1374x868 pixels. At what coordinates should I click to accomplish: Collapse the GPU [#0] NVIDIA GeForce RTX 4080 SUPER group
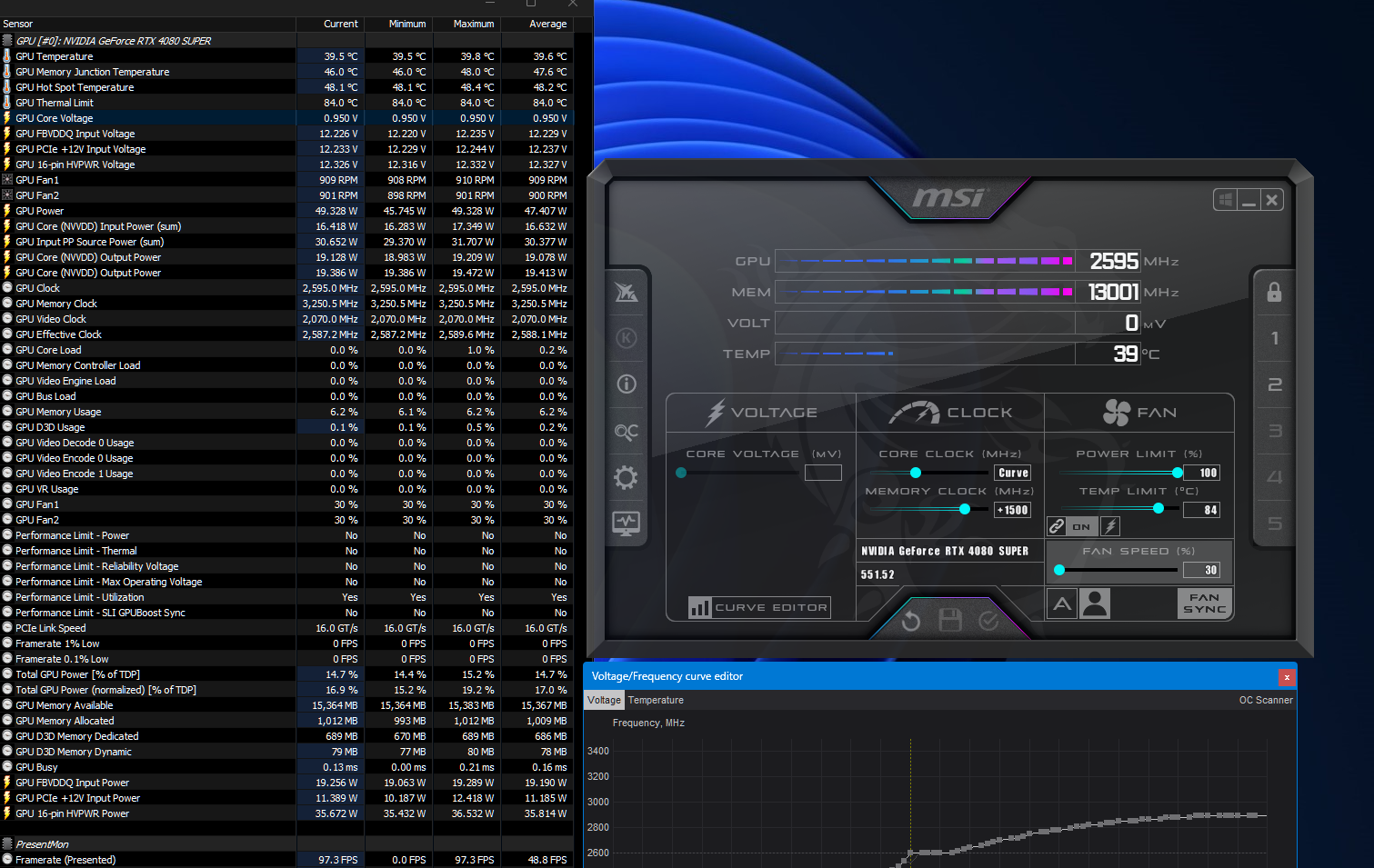tap(7, 40)
